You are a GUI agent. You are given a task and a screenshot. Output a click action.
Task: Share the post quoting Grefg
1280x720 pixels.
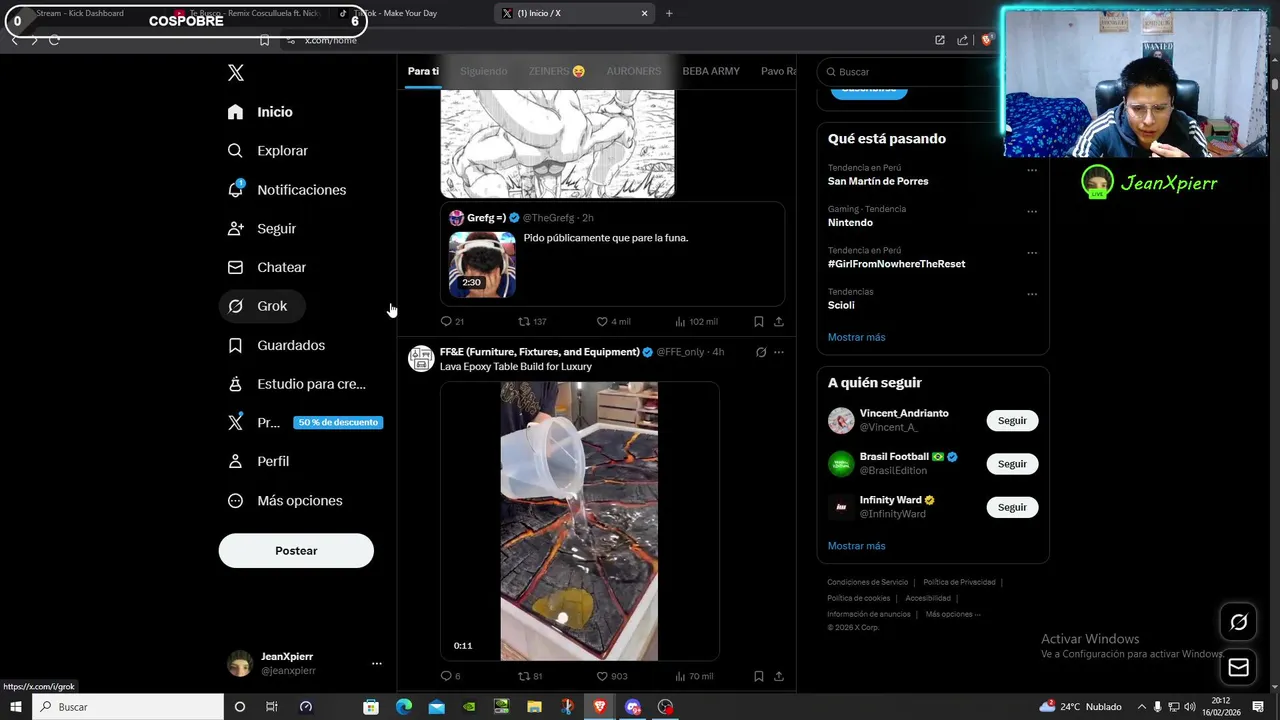click(779, 321)
